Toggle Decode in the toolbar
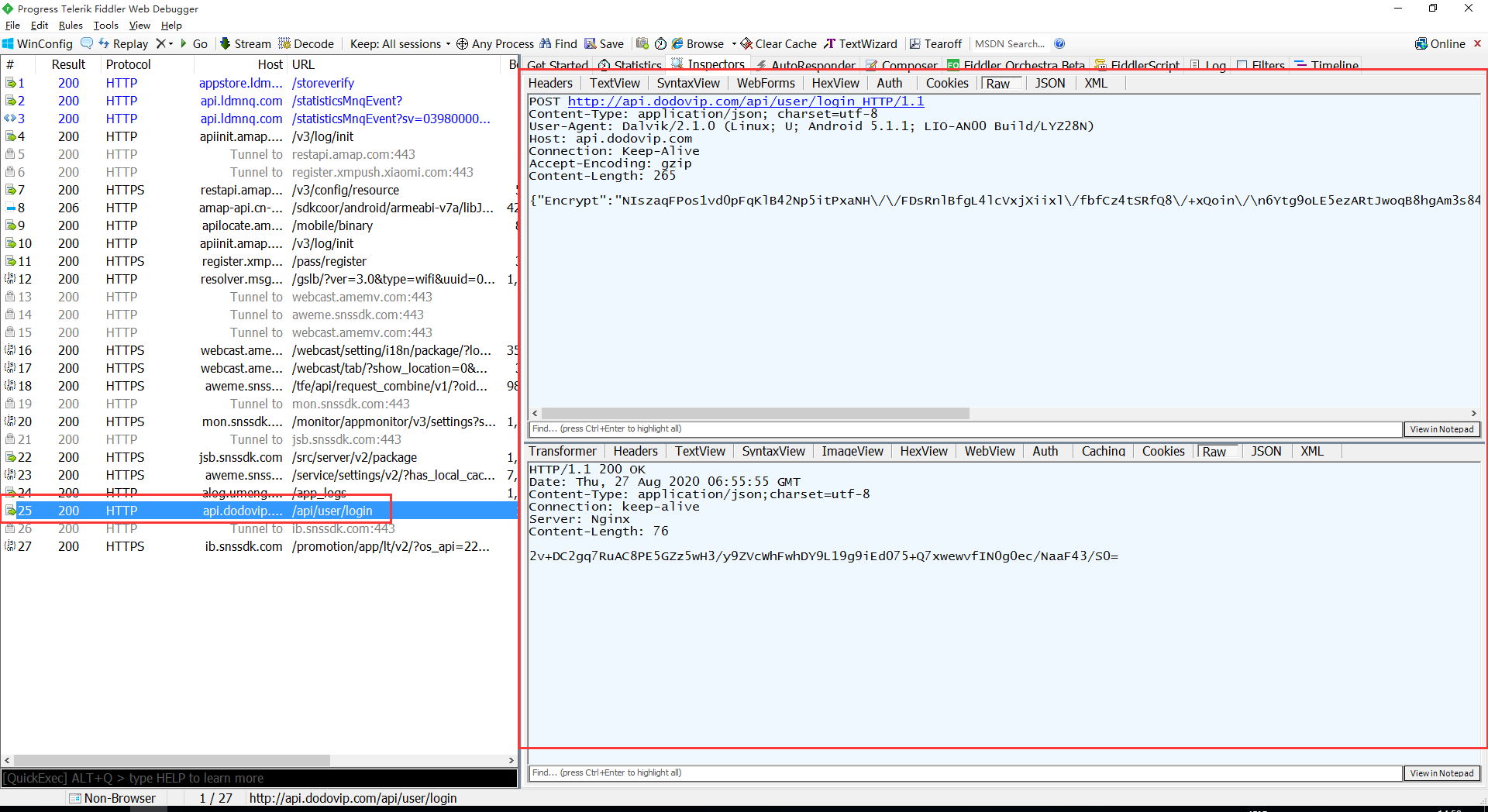1488x812 pixels. [x=306, y=44]
